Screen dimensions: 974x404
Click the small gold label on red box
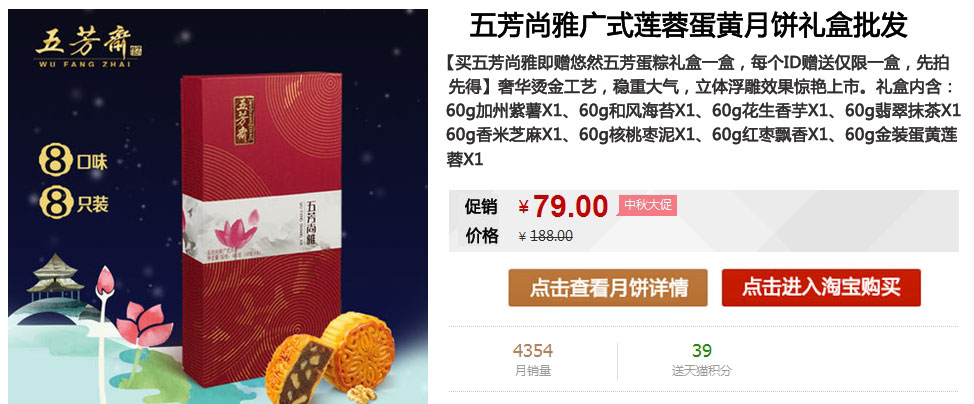(244, 120)
